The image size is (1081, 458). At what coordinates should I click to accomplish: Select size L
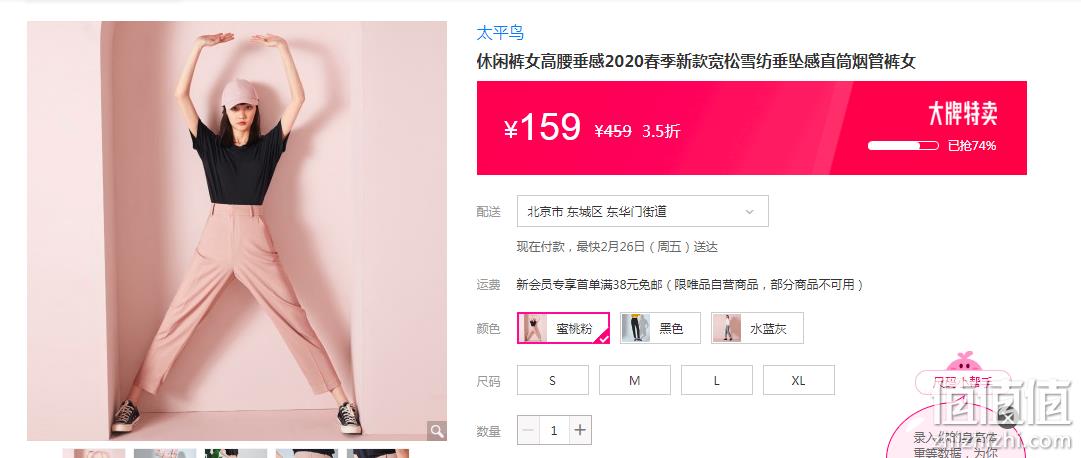pyautogui.click(x=717, y=380)
